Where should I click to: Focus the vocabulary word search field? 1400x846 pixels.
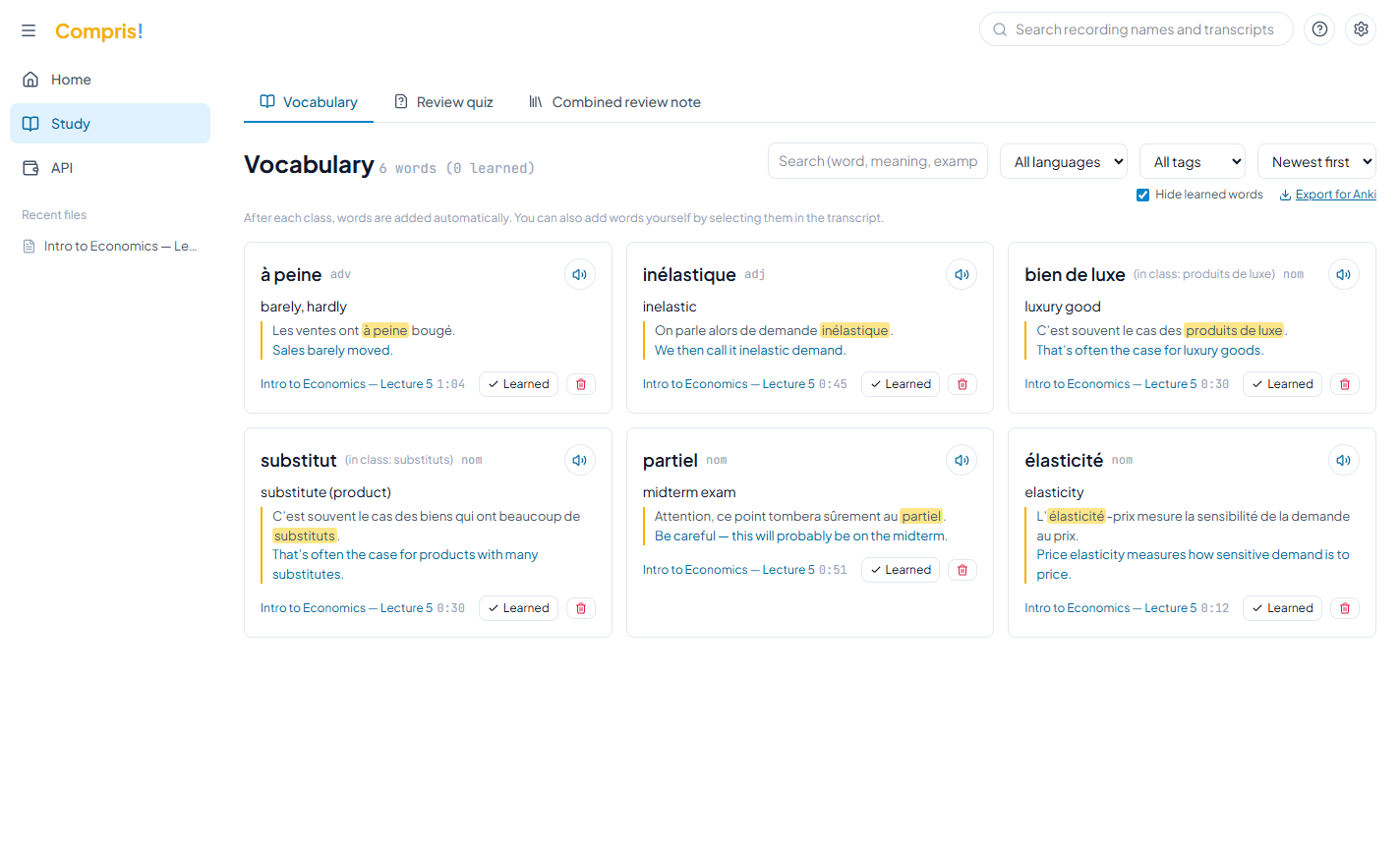coord(878,161)
